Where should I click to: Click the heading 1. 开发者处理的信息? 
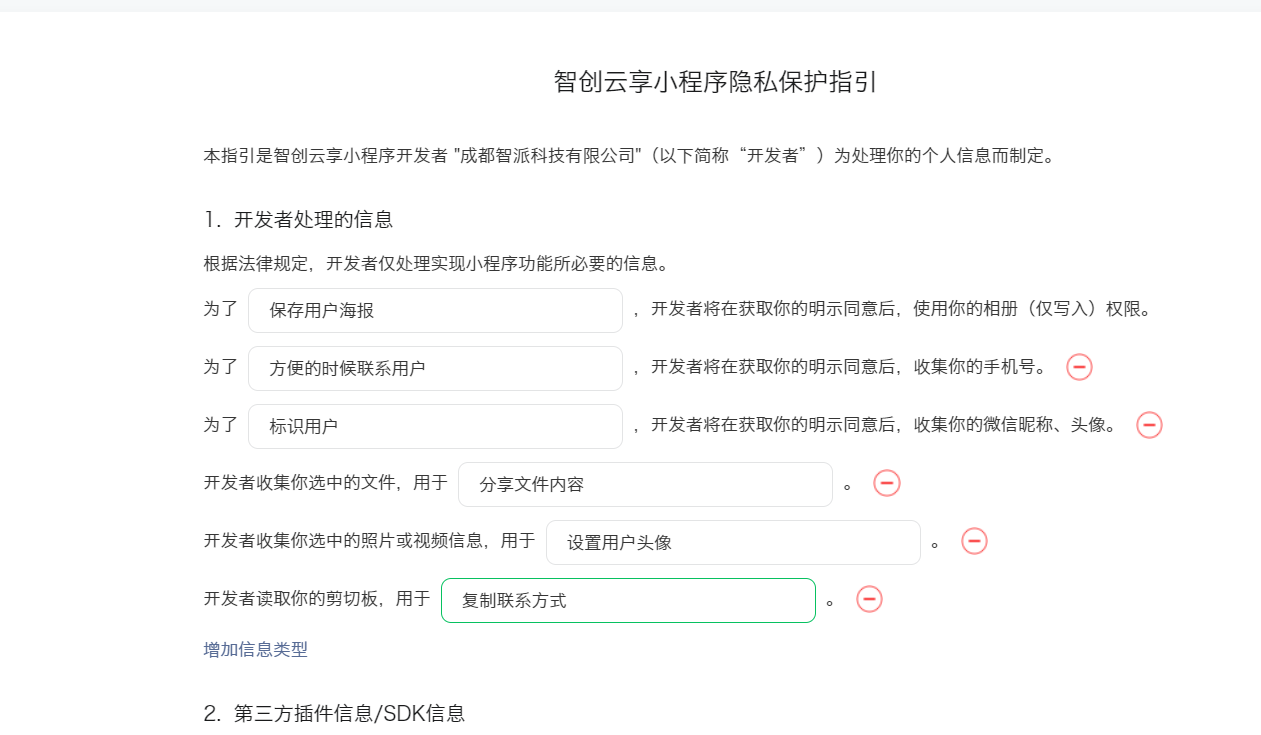tap(299, 219)
